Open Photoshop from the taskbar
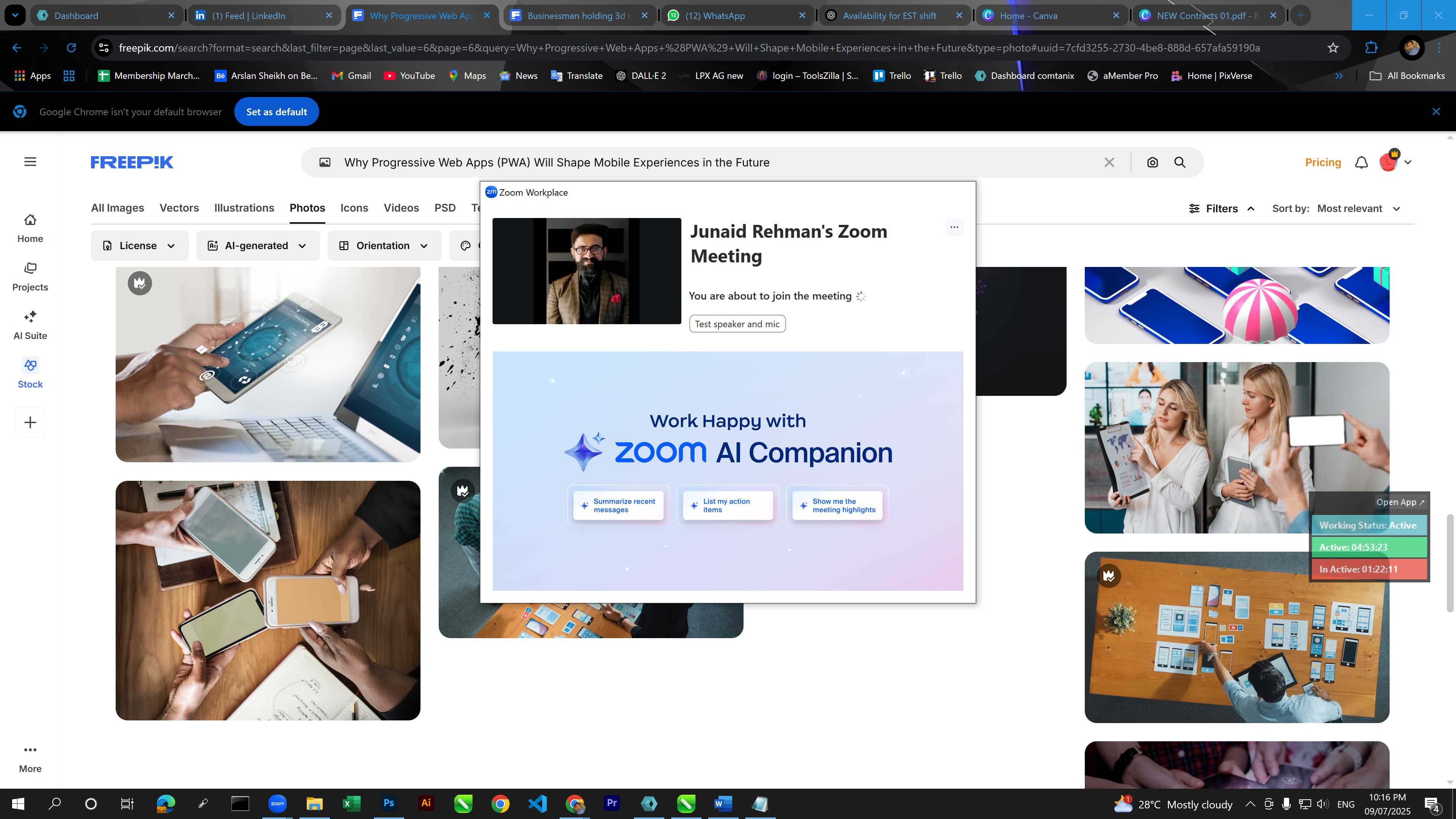The height and width of the screenshot is (819, 1456). coord(389,804)
